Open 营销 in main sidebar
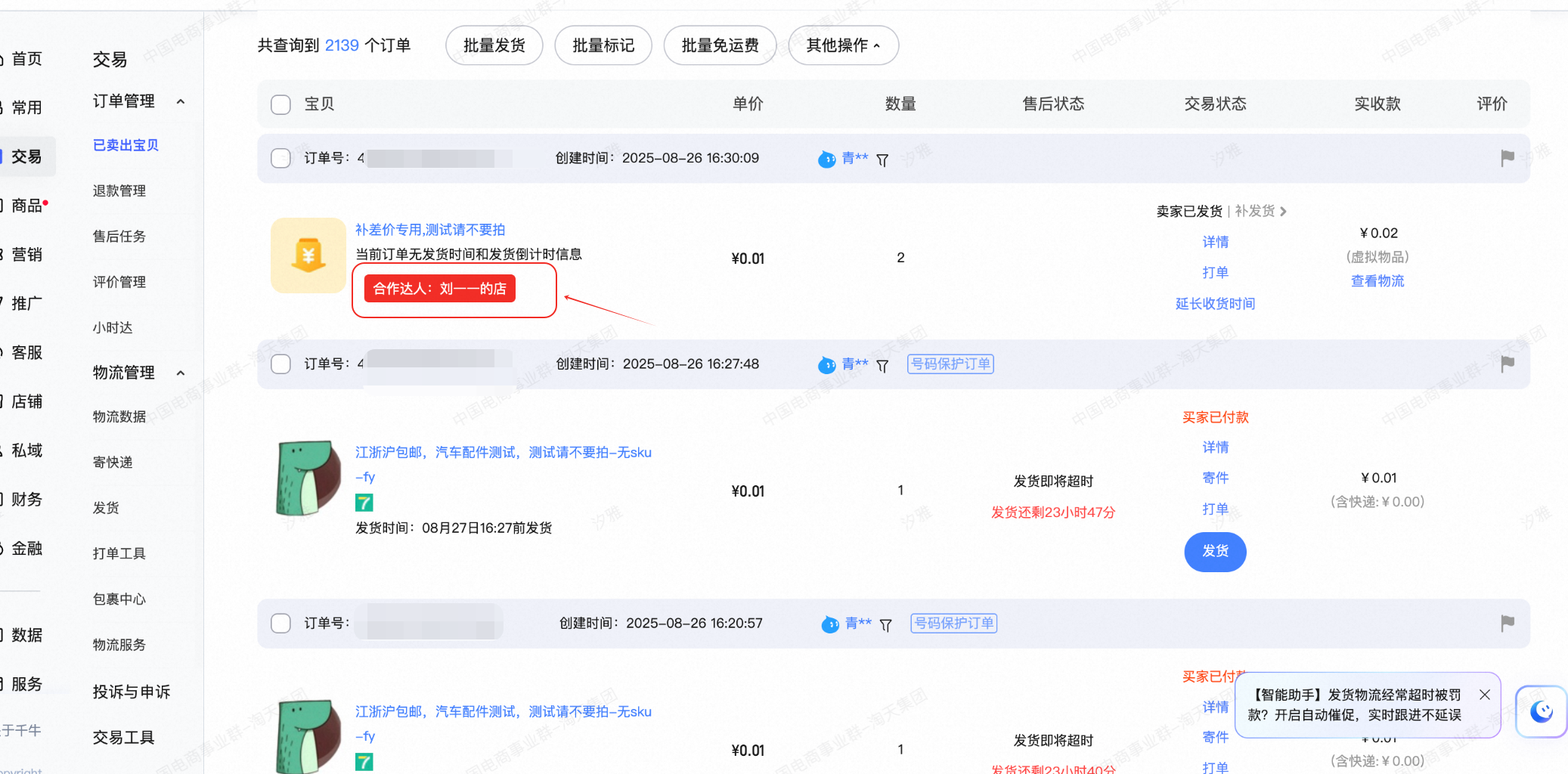This screenshot has width=1568, height=774. (26, 255)
